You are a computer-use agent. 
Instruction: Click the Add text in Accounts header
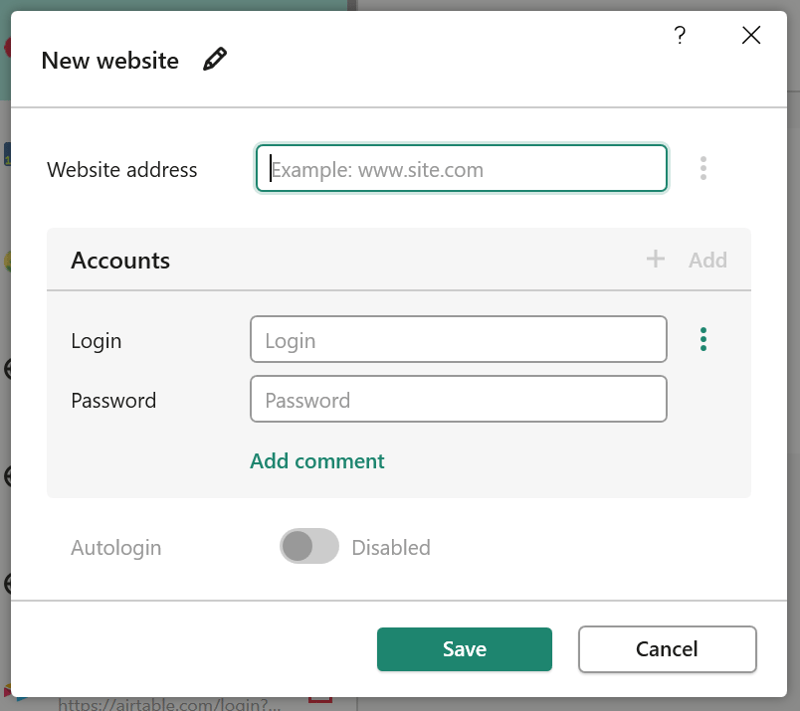(x=708, y=260)
